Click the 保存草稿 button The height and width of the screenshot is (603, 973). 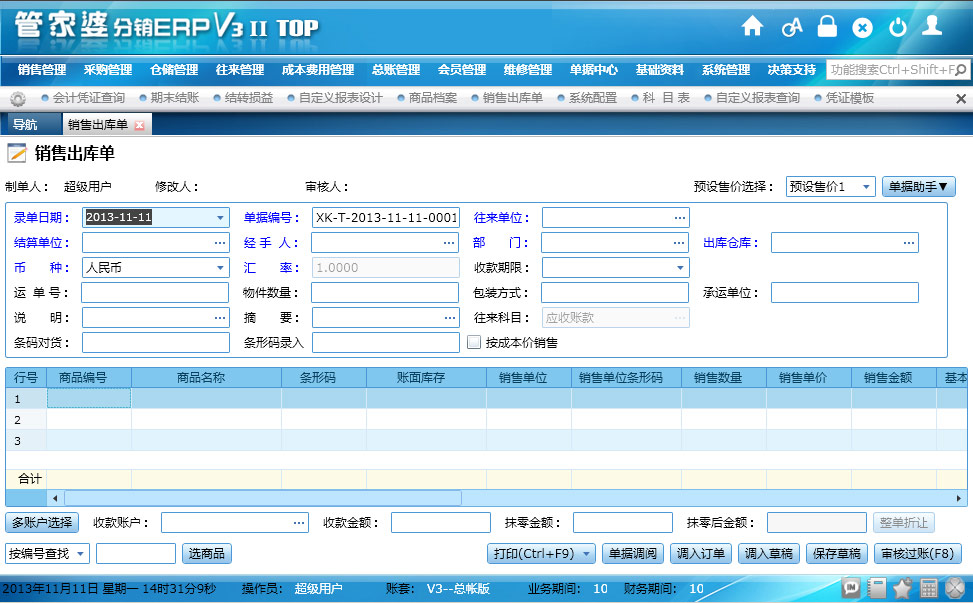(835, 554)
